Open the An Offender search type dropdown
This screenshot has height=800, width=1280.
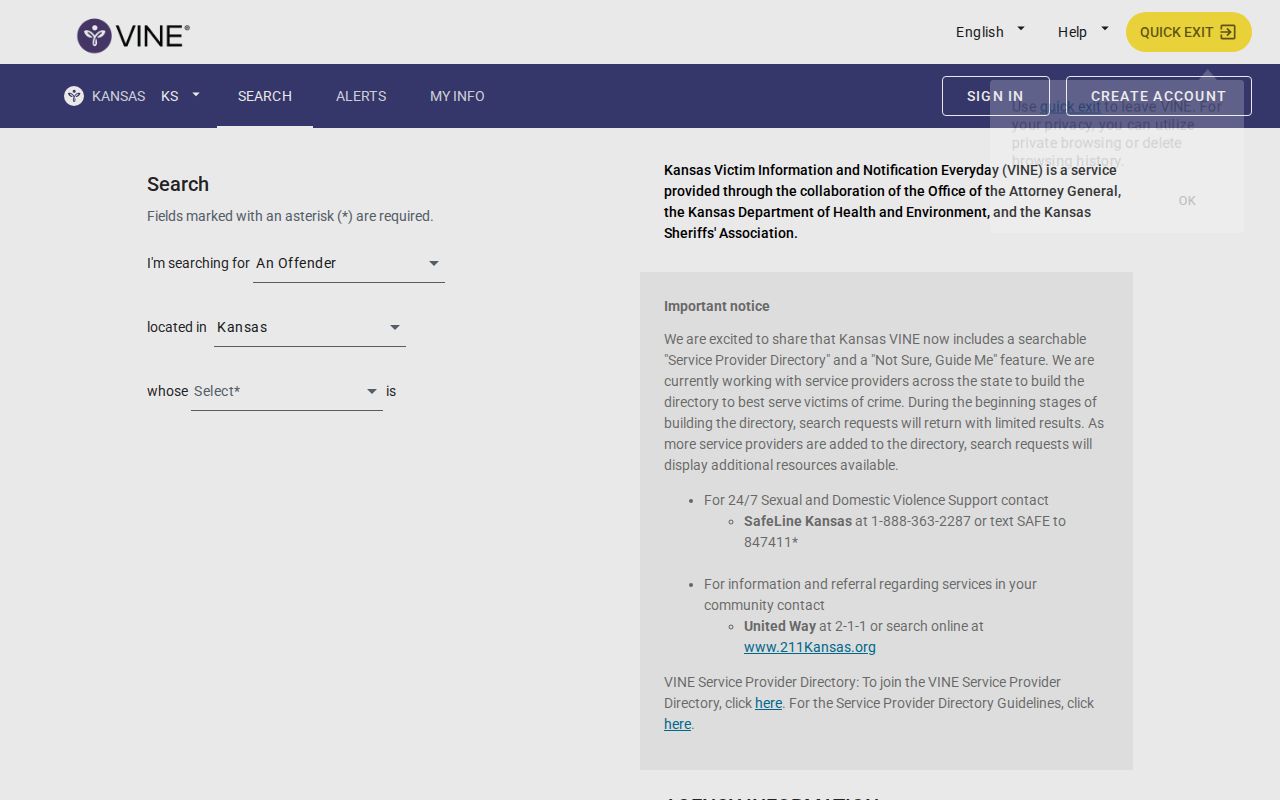(349, 263)
